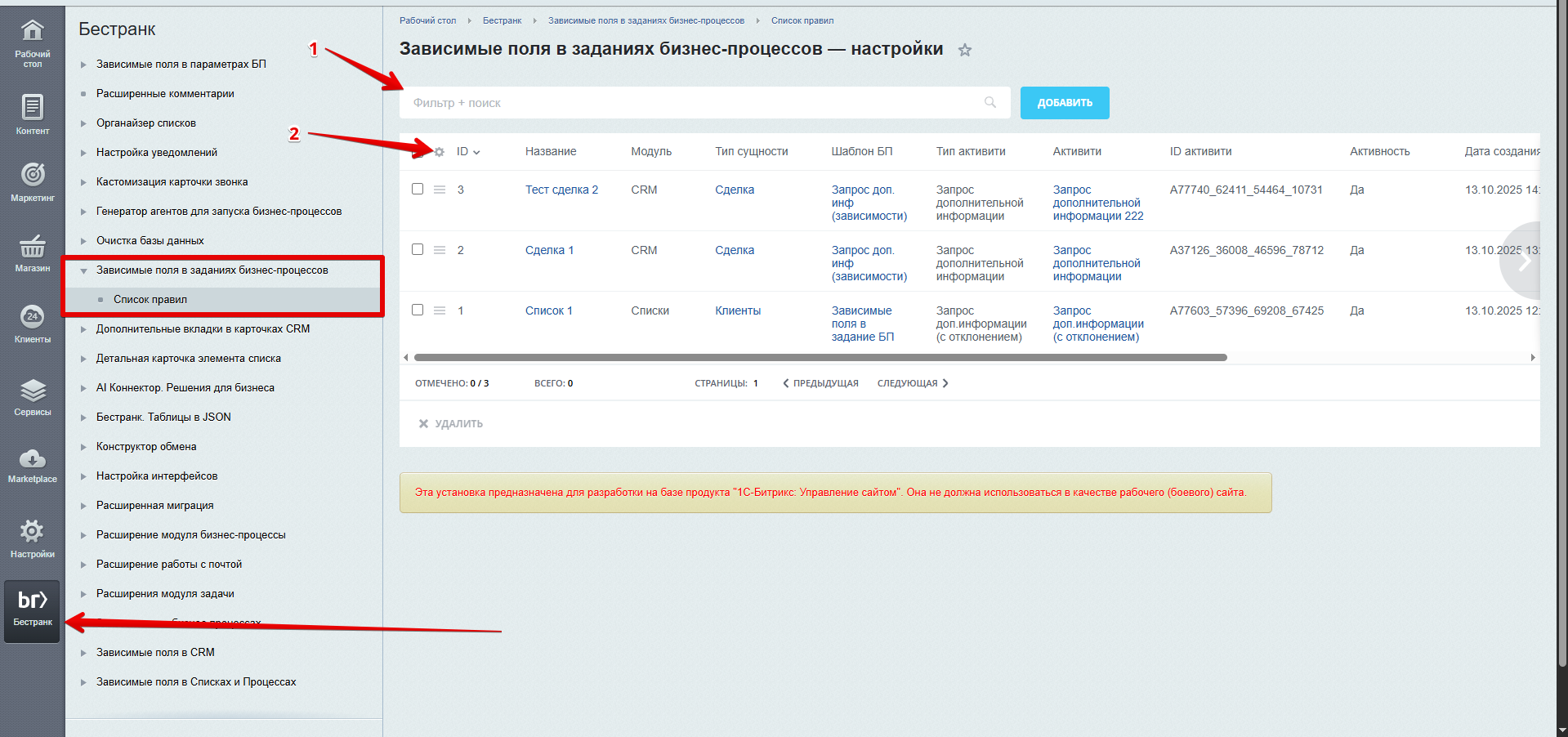Screen dimensions: 1568x737
Task: Click inside the Фильтр + поиск field
Action: coord(572,102)
